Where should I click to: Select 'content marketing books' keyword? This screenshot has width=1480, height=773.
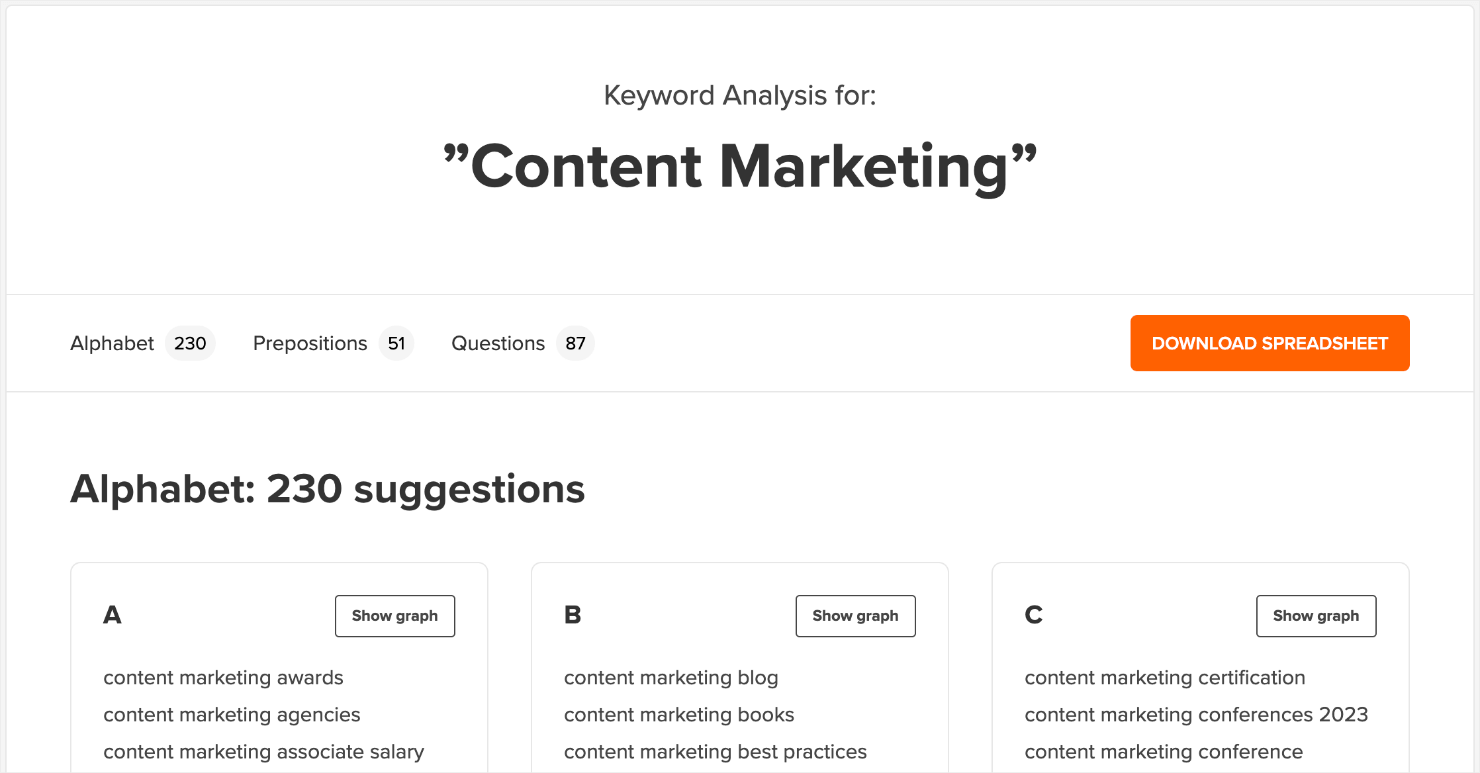coord(678,715)
